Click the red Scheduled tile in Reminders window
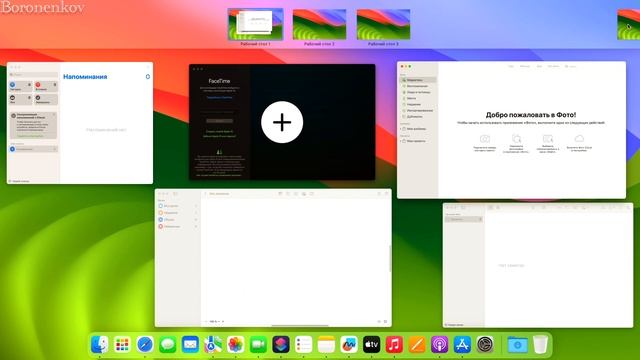 [46, 86]
